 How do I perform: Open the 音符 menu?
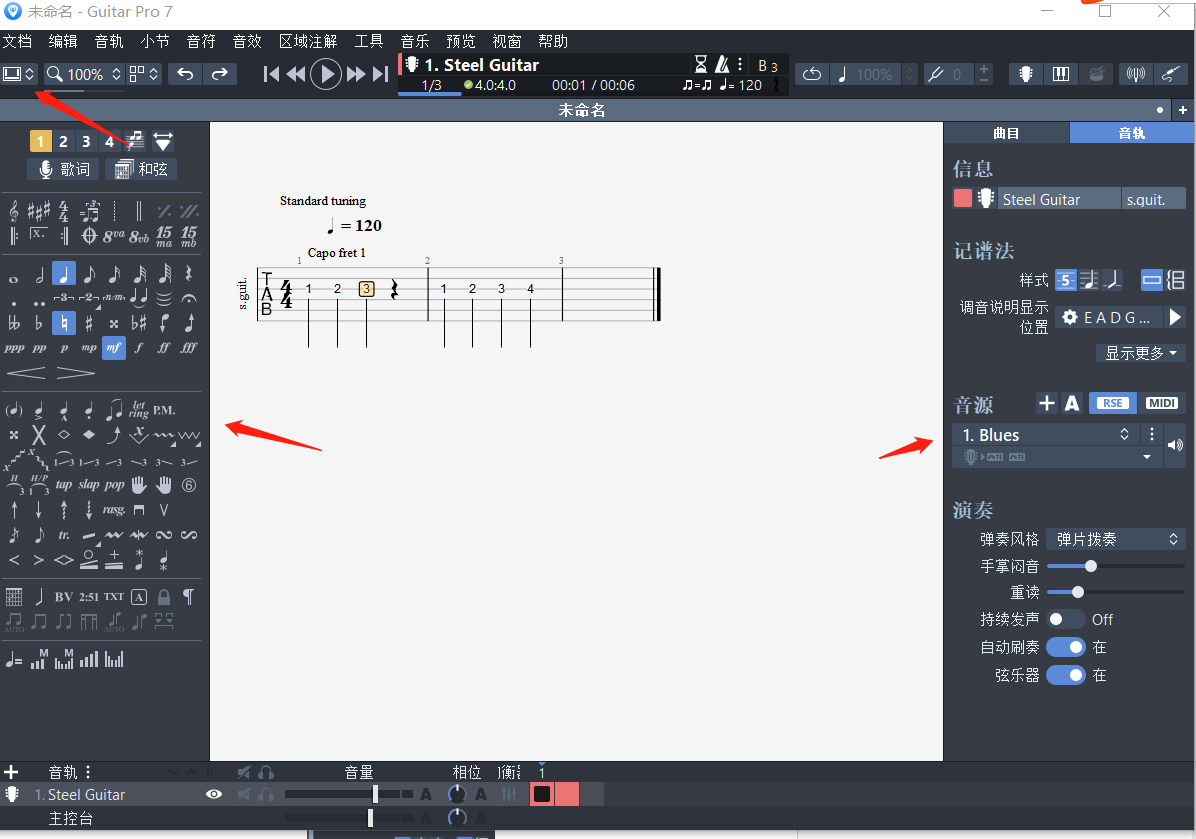point(201,41)
